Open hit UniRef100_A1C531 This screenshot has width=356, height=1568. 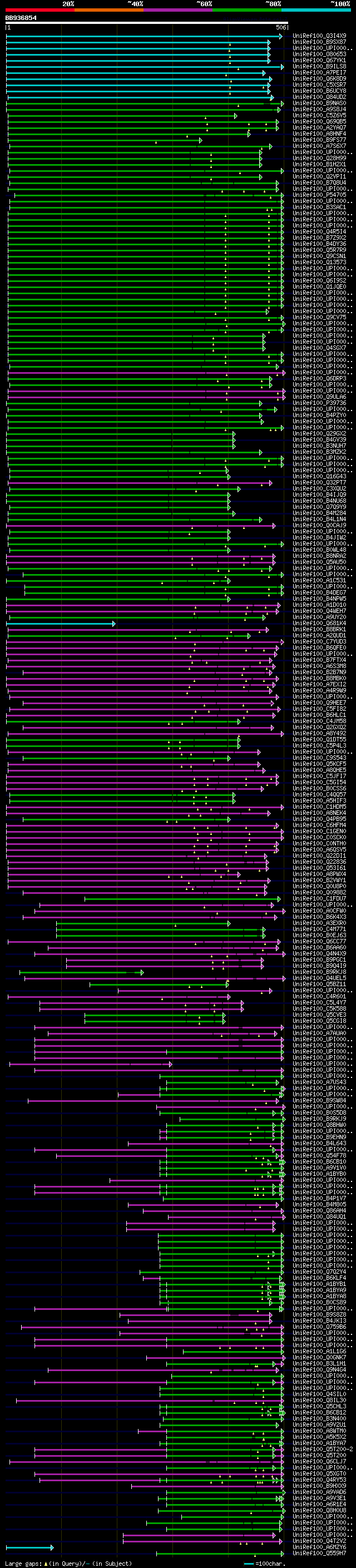pyautogui.click(x=319, y=581)
